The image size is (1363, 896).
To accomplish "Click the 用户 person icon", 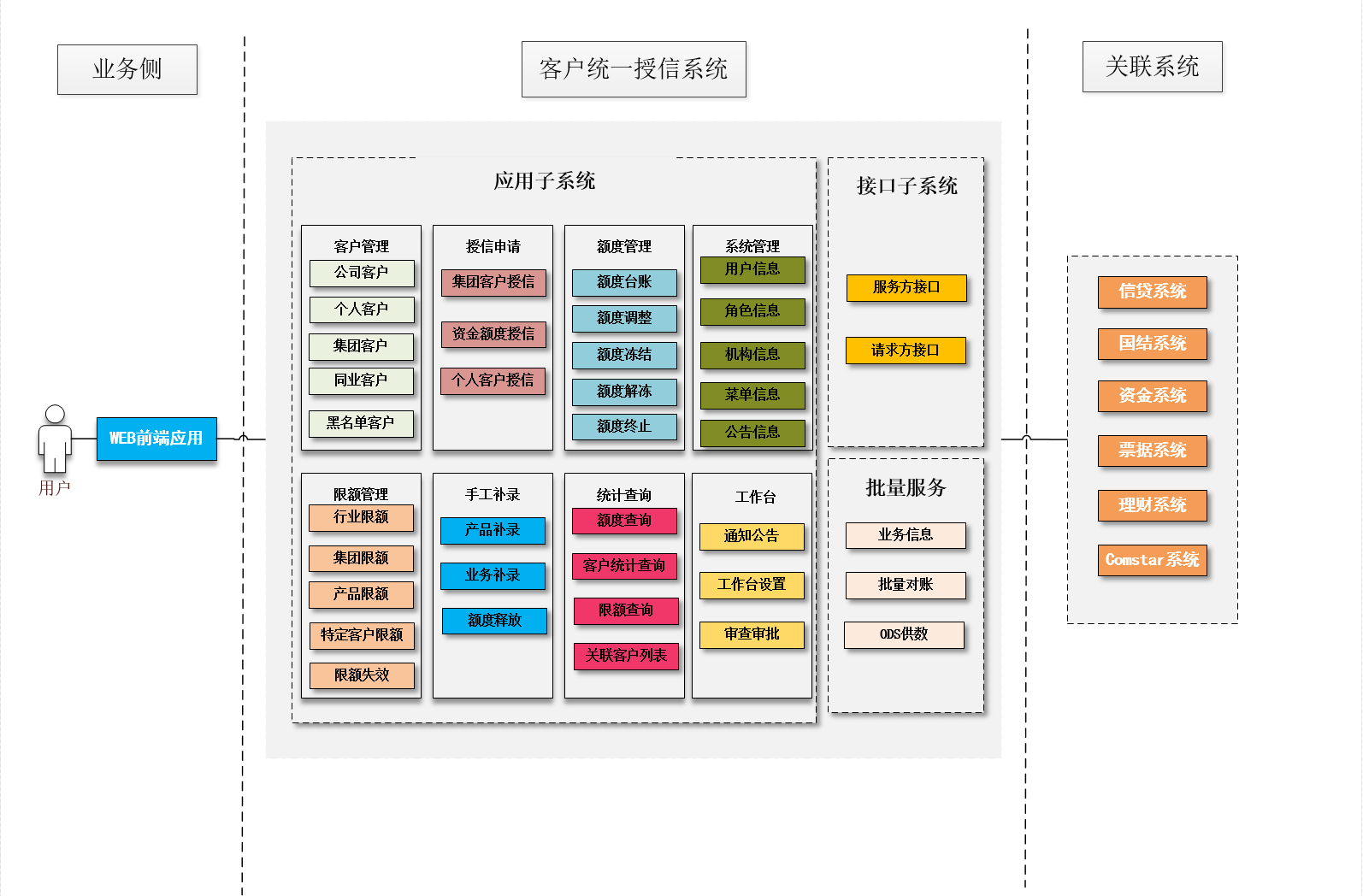I will point(55,439).
